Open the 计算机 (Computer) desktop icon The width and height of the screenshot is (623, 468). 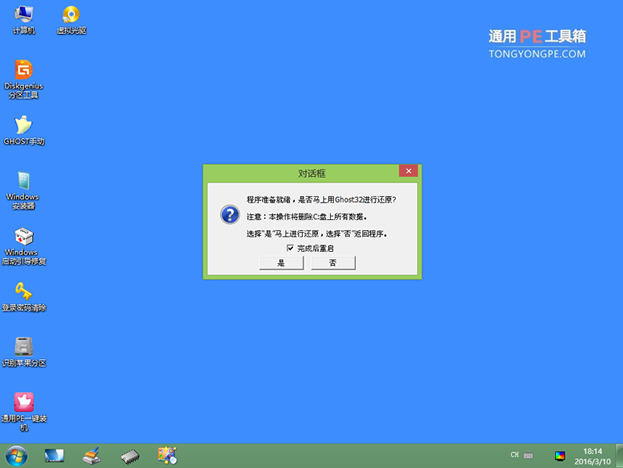pos(21,17)
